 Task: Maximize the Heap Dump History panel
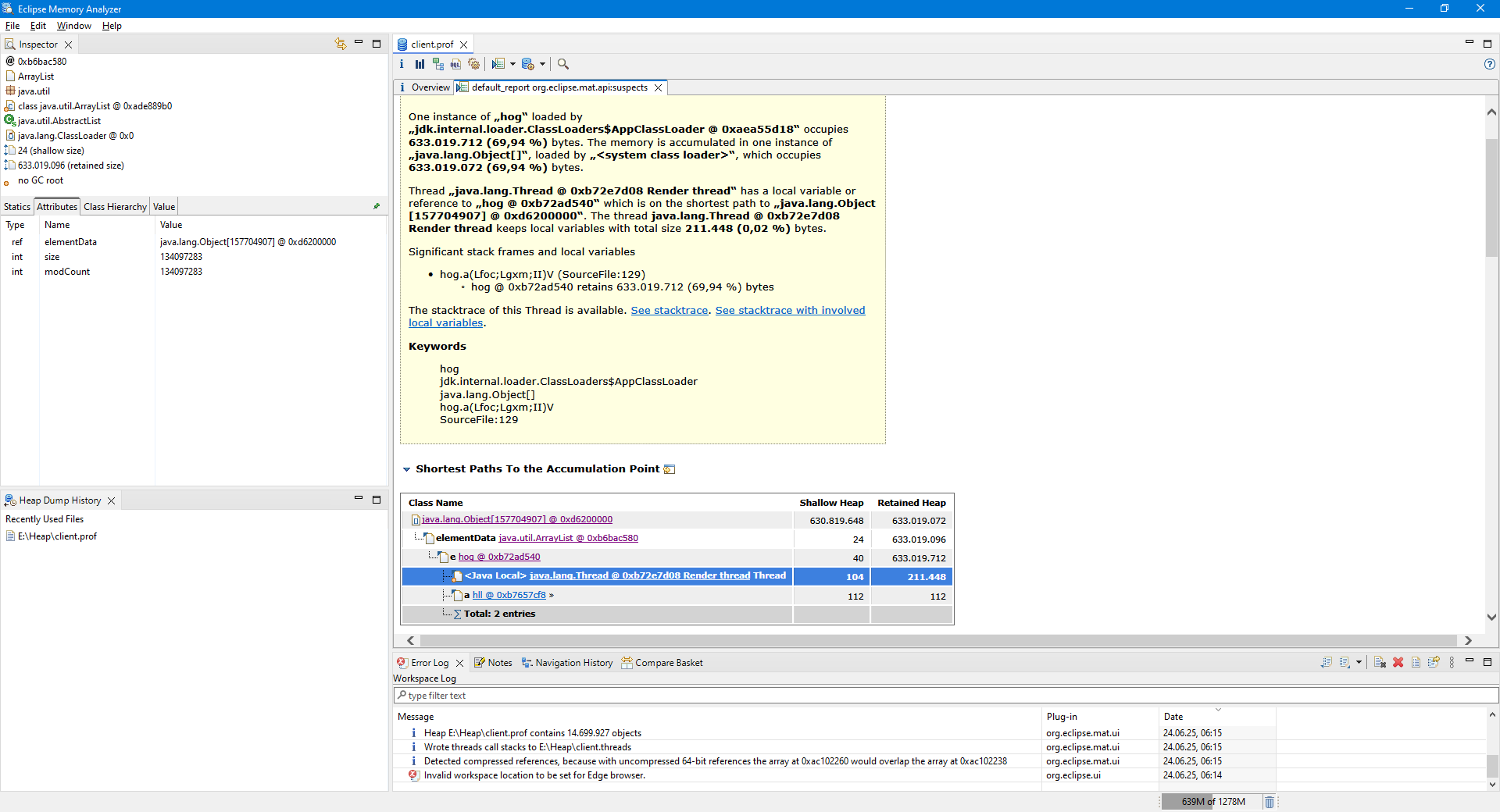pos(377,499)
